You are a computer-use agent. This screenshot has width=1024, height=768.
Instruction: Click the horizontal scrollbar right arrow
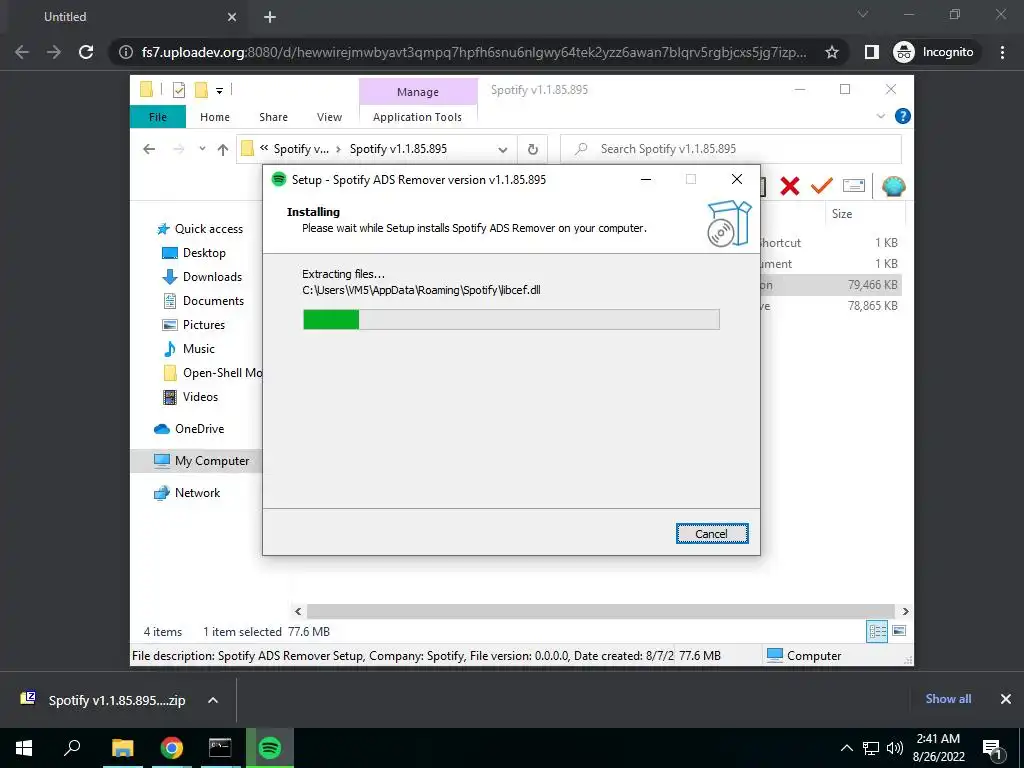905,611
